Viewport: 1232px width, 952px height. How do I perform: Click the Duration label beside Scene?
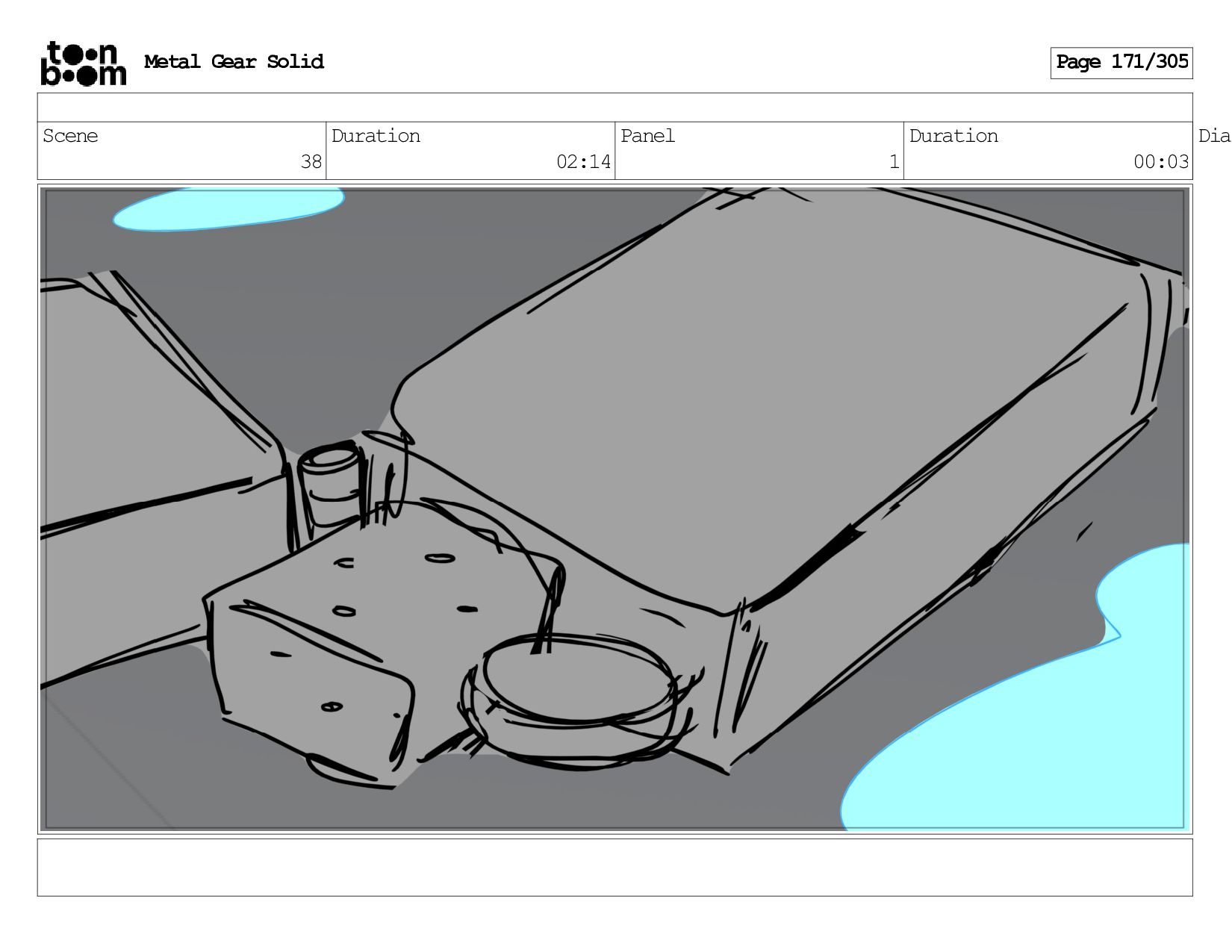click(376, 136)
